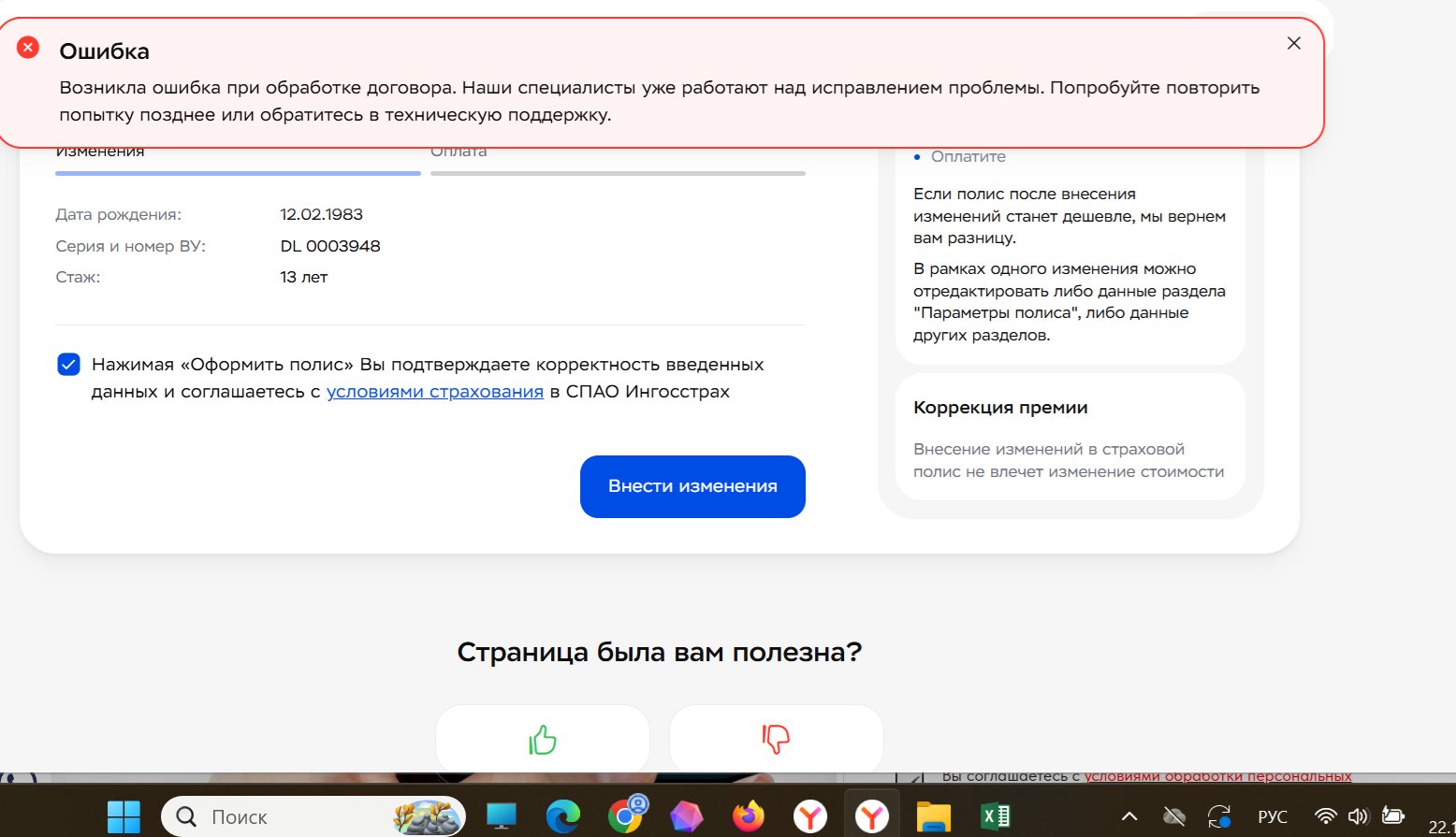Launch Firefox from the taskbar

pos(748,816)
